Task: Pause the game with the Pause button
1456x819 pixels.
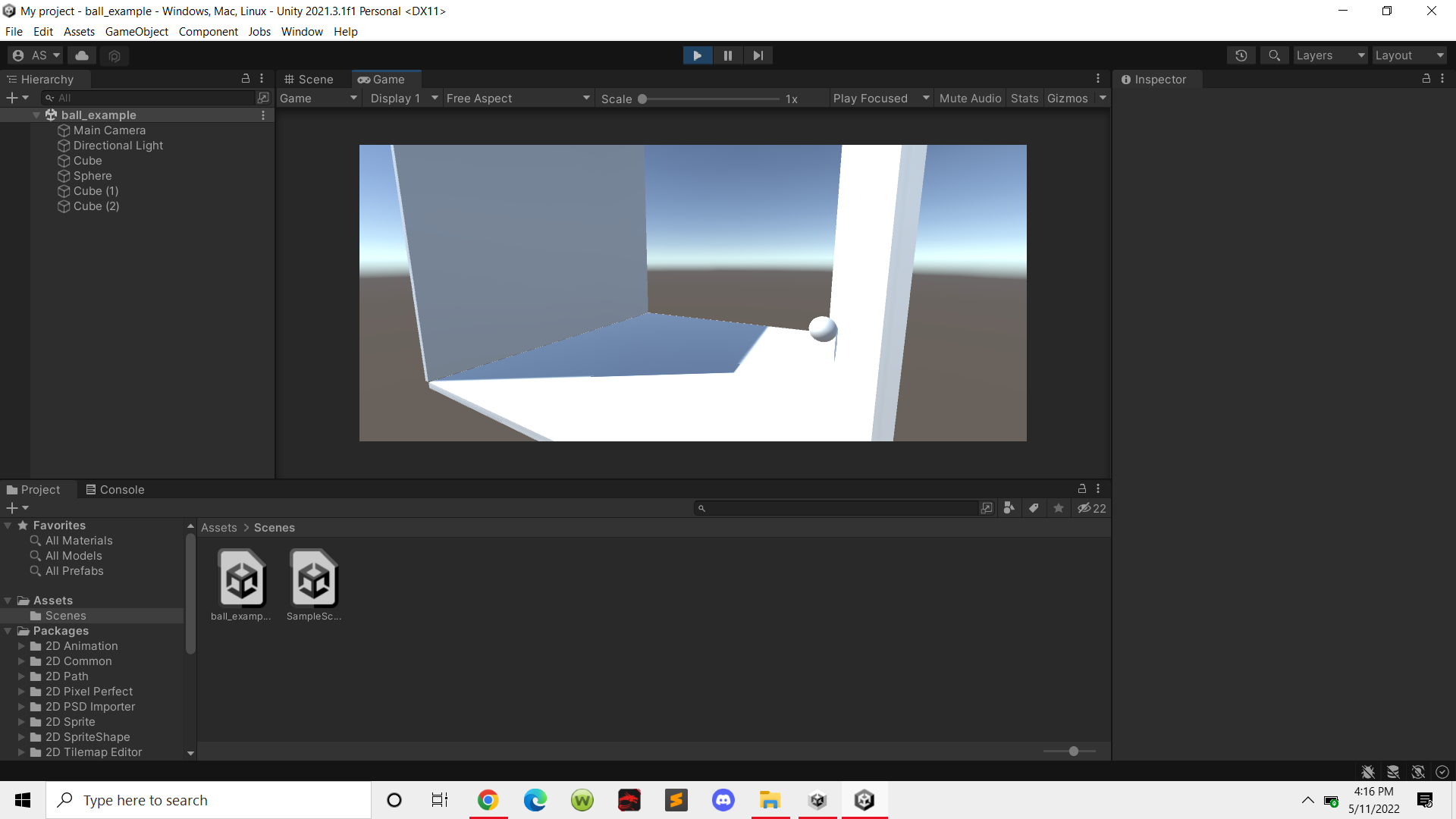Action: tap(728, 55)
